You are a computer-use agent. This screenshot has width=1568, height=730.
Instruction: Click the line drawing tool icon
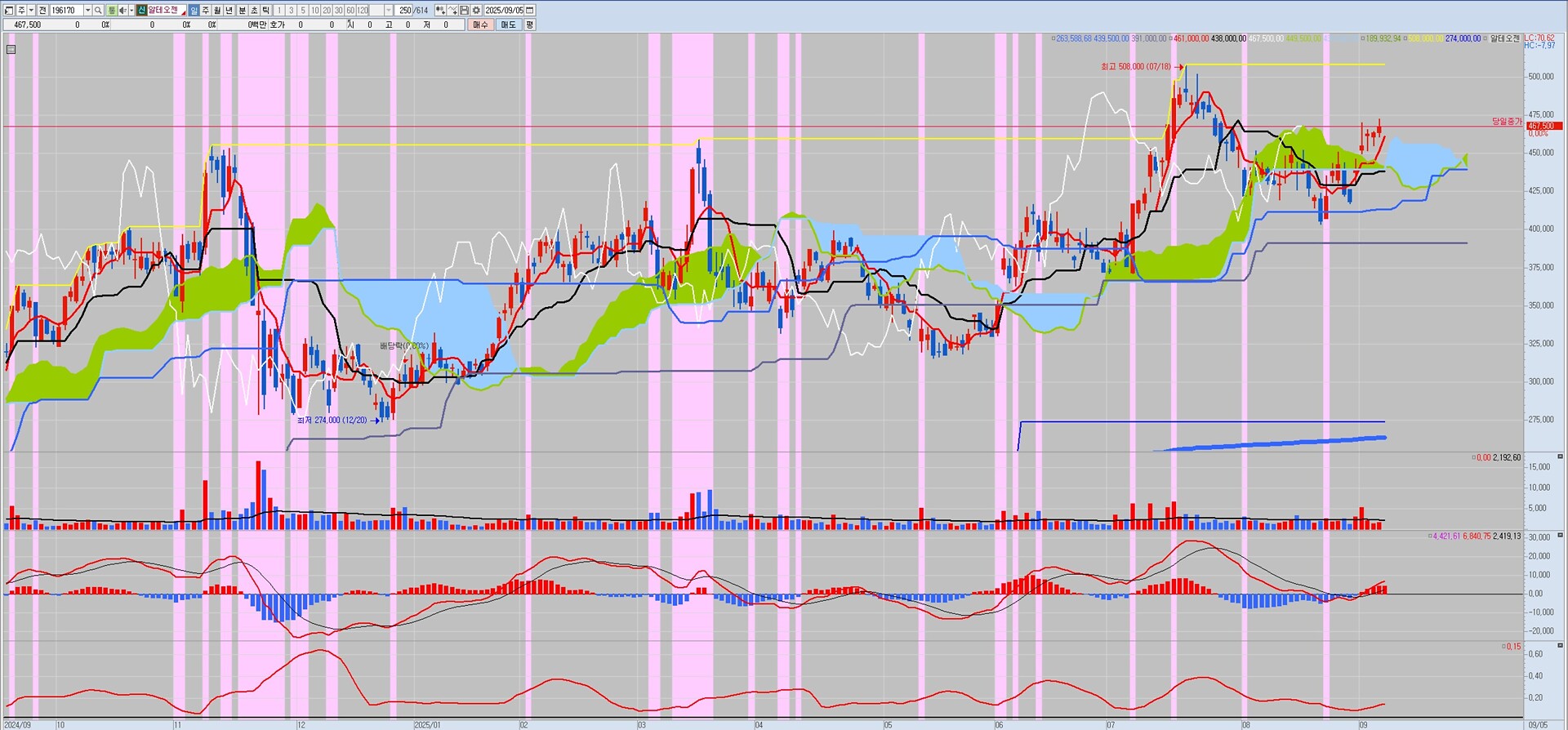tap(452, 11)
